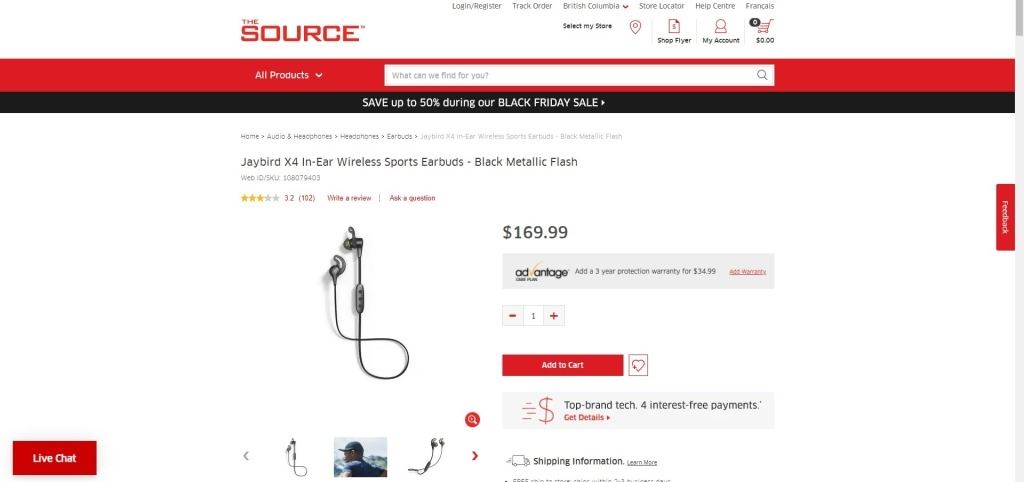Open the Black Friday Sale banner
Screen dimensions: 1024x482
point(483,103)
